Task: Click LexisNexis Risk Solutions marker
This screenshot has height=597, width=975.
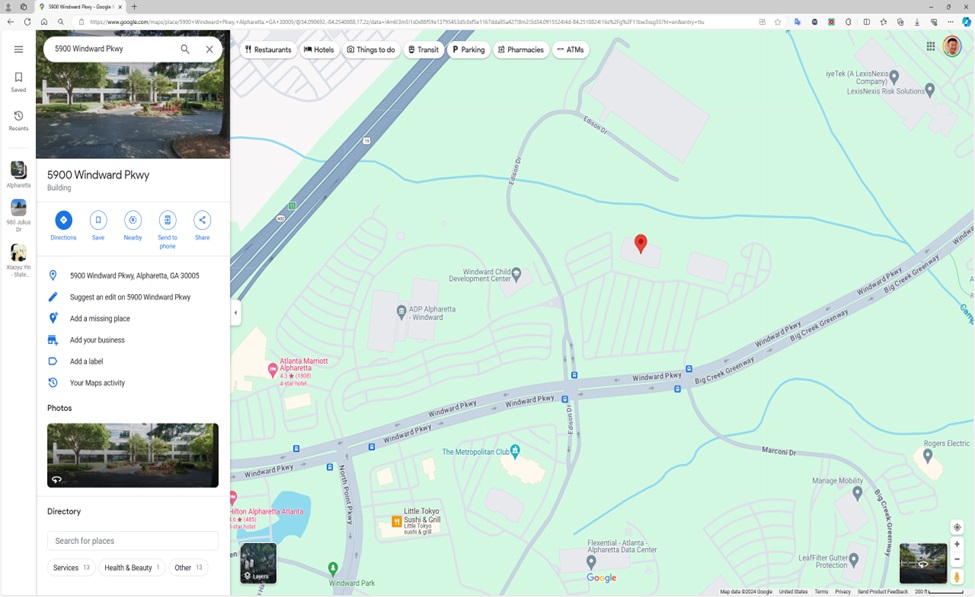Action: click(x=930, y=90)
